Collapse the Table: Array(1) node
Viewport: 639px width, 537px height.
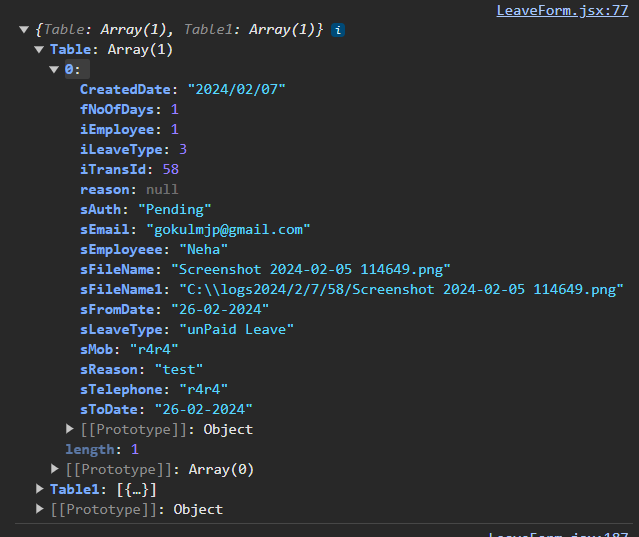tap(39, 49)
